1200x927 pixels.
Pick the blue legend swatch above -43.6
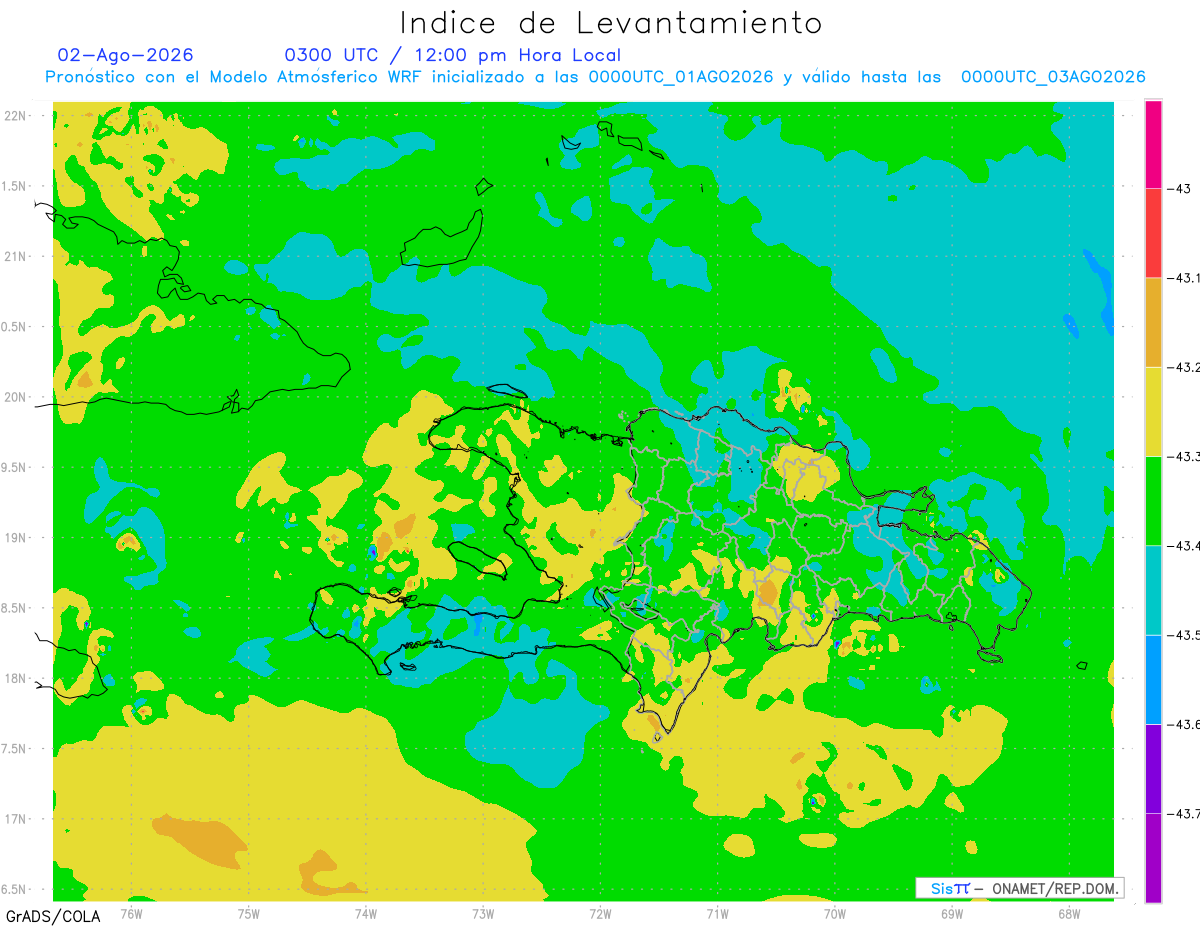click(1153, 678)
